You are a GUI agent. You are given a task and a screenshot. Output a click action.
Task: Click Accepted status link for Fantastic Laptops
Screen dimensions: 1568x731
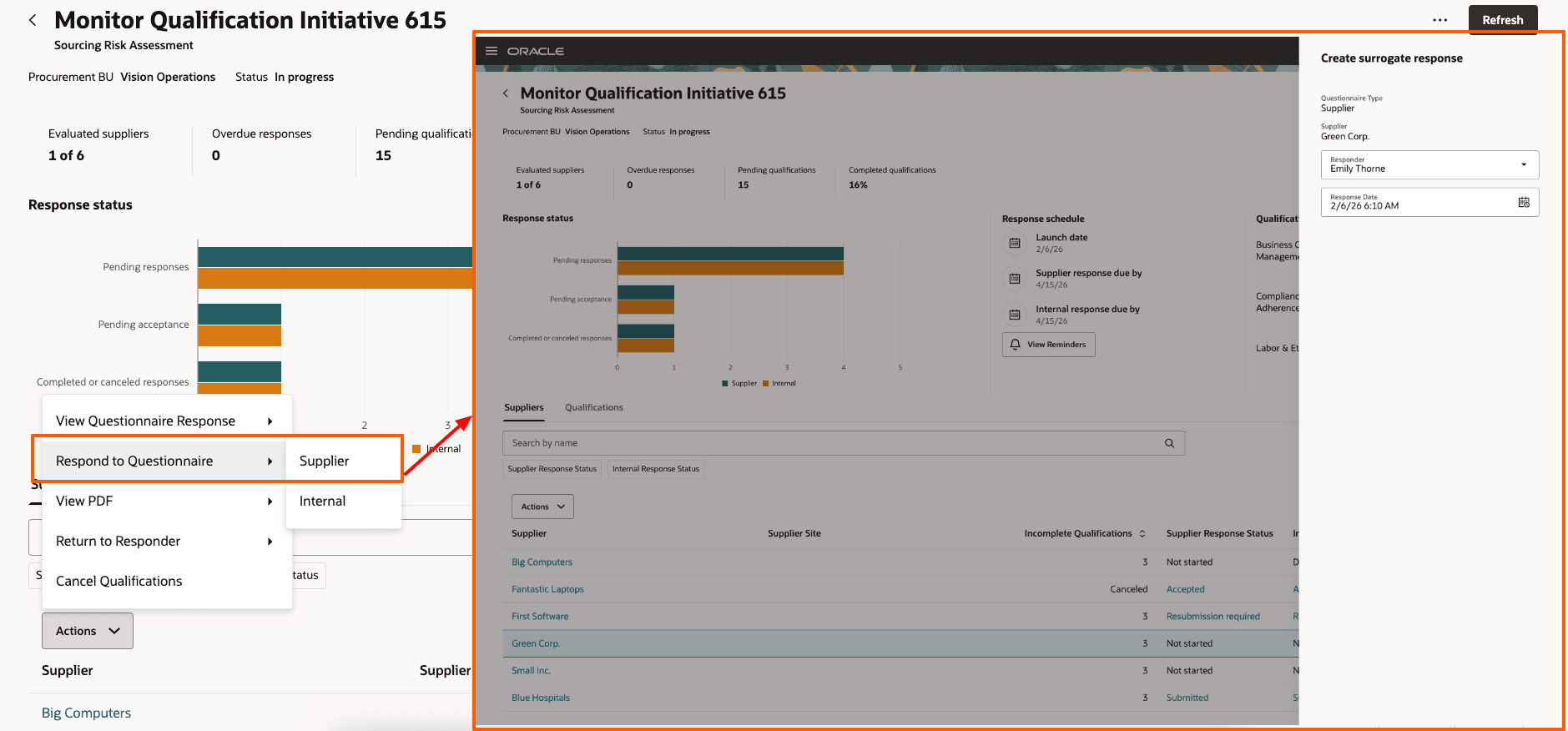[x=1185, y=589]
